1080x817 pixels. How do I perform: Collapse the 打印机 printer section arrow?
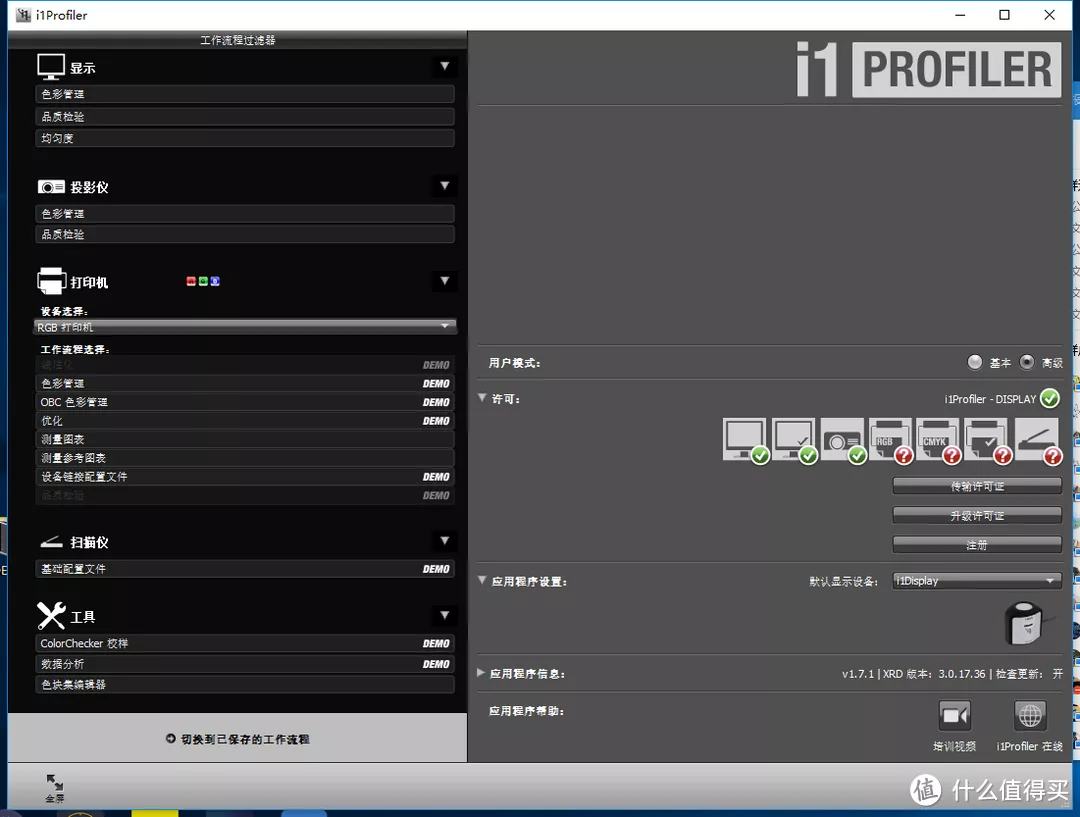click(444, 280)
